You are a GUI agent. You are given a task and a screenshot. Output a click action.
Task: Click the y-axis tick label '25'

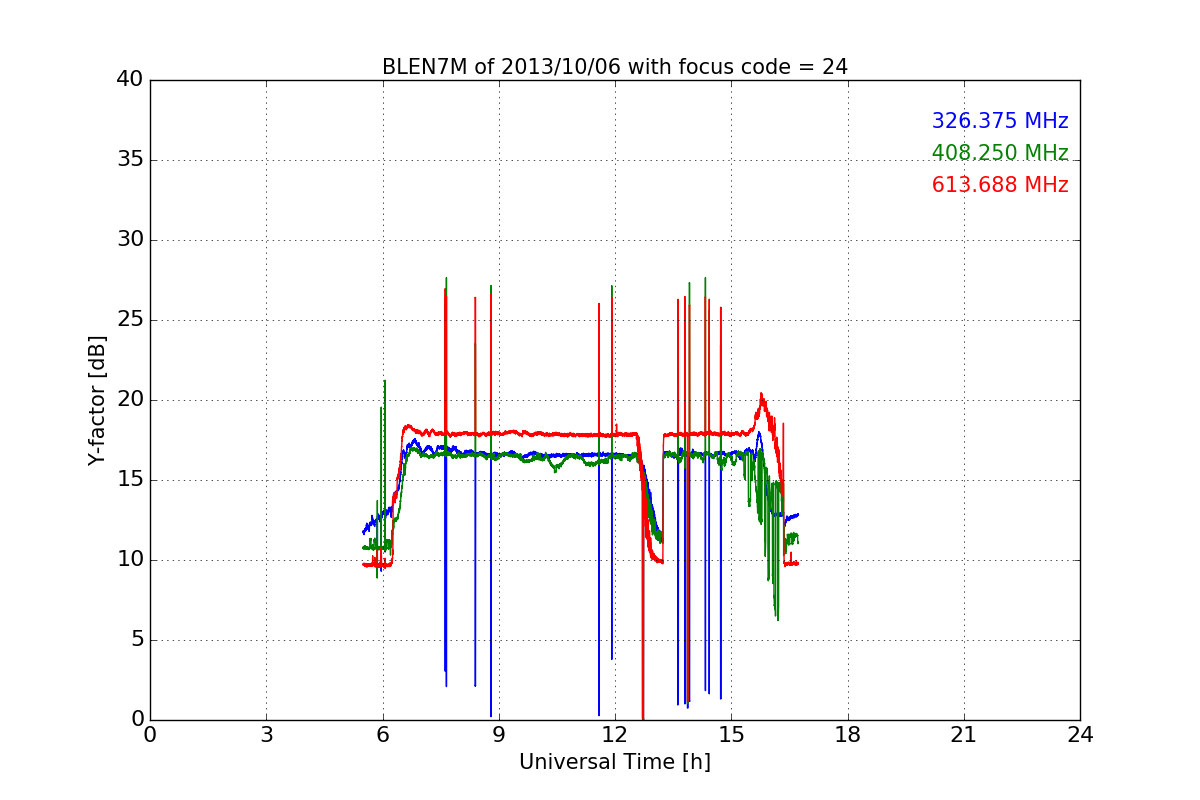[130, 320]
